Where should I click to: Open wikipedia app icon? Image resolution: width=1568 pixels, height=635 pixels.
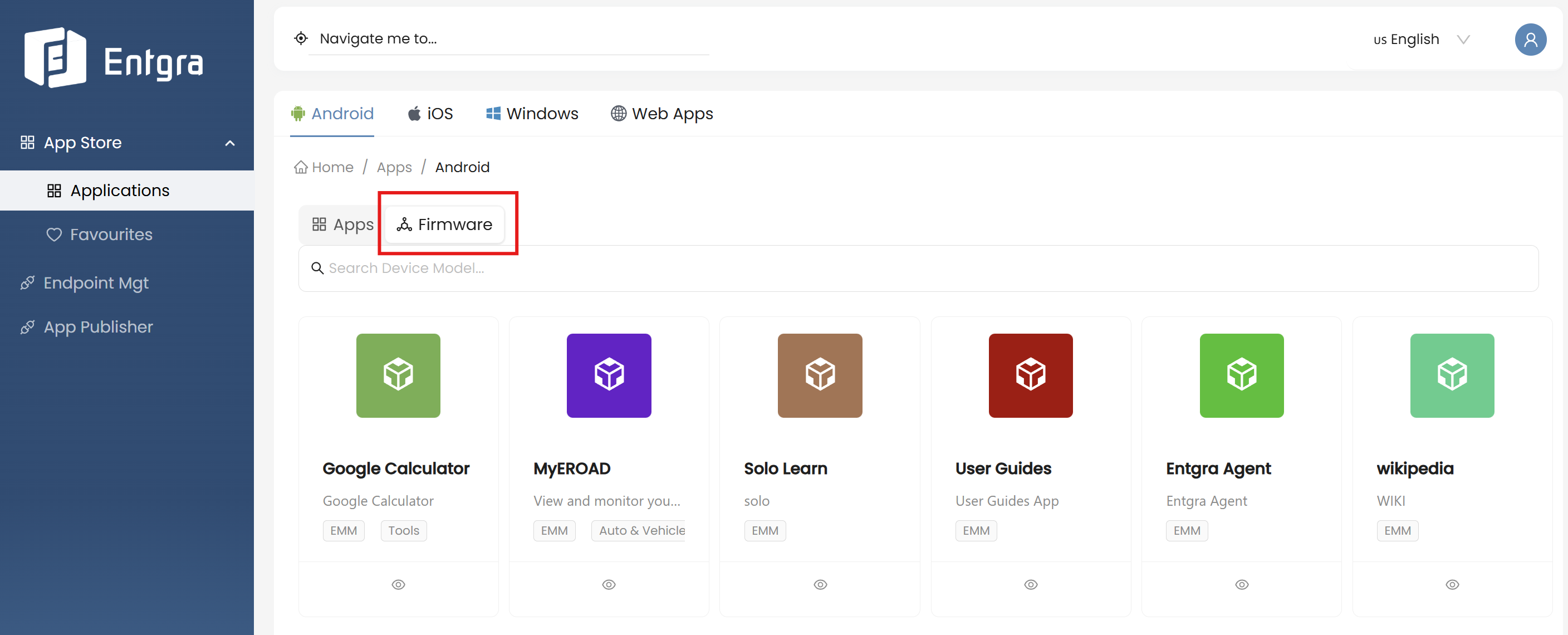tap(1452, 375)
